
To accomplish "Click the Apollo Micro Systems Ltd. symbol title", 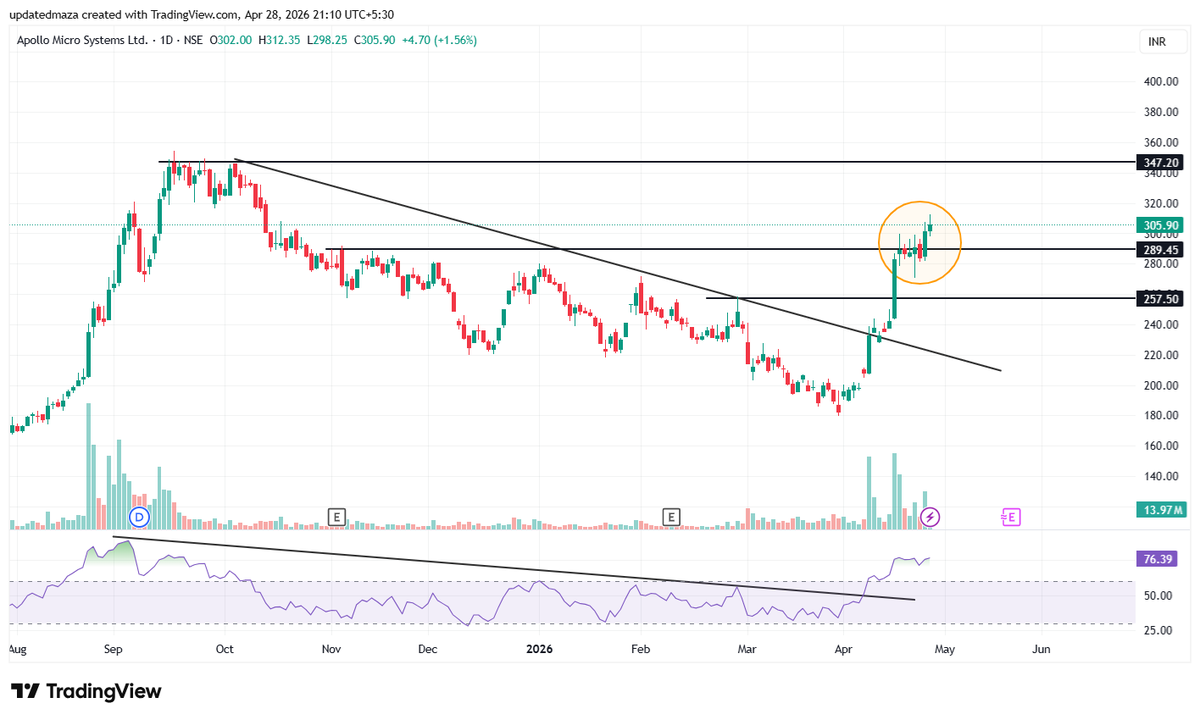I will (83, 40).
